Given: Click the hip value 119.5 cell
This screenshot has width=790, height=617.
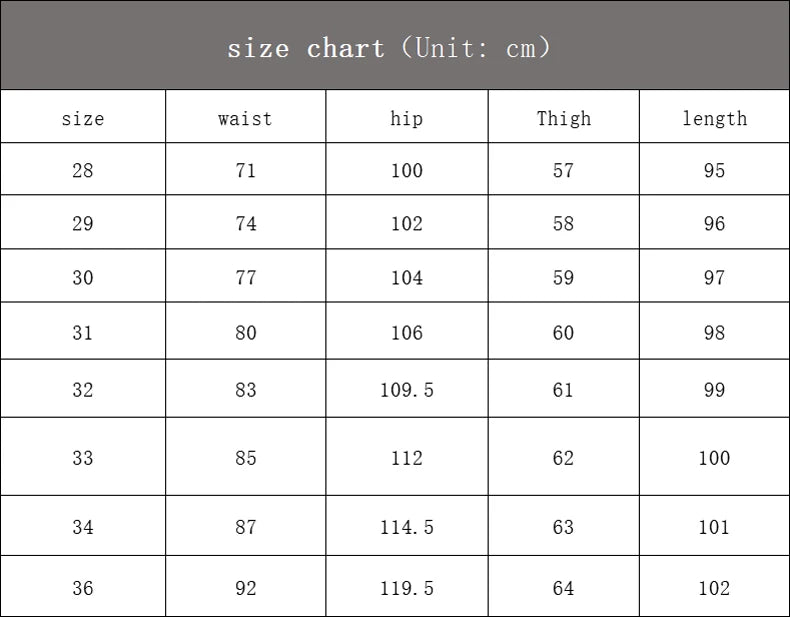Looking at the screenshot, I should coord(406,588).
